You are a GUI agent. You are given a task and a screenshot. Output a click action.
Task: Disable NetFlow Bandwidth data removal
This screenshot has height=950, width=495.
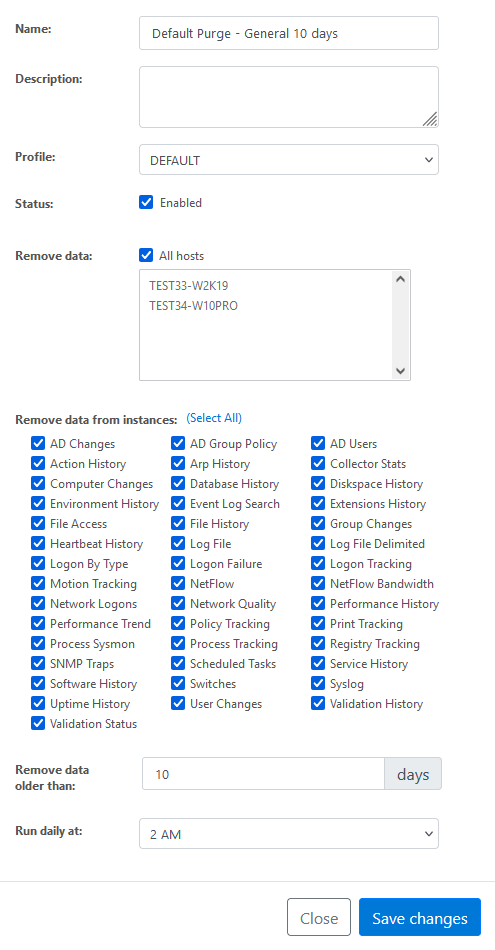tap(318, 583)
